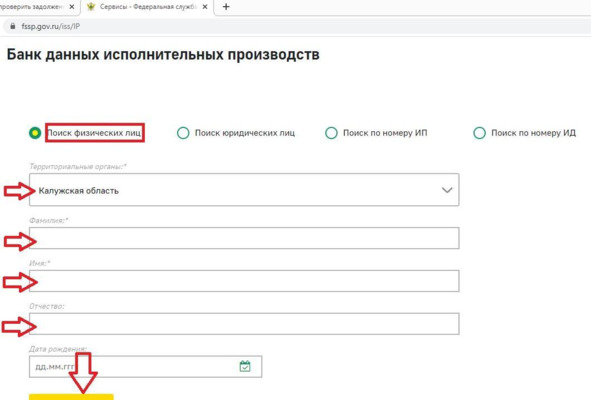Focus the Фамилия input field
The height and width of the screenshot is (400, 591).
click(244, 238)
